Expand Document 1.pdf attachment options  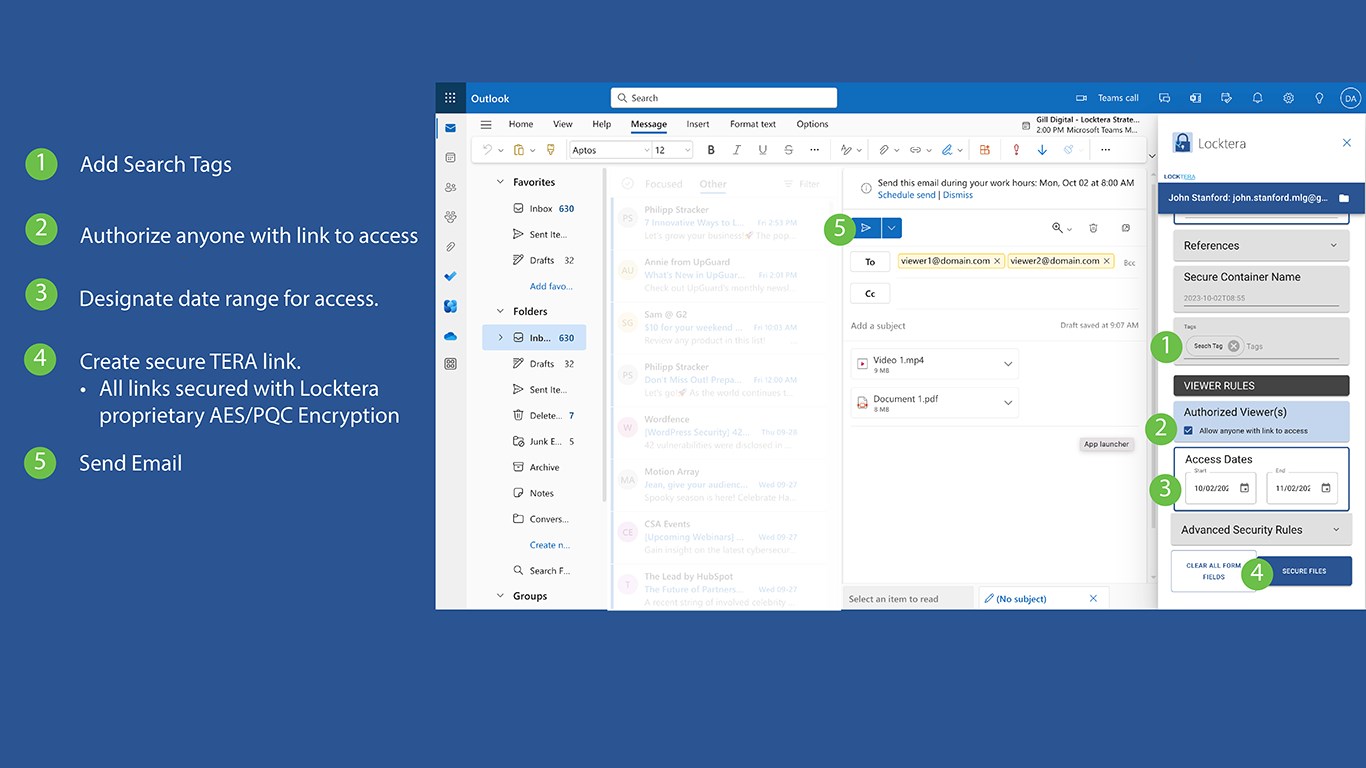coord(1008,403)
